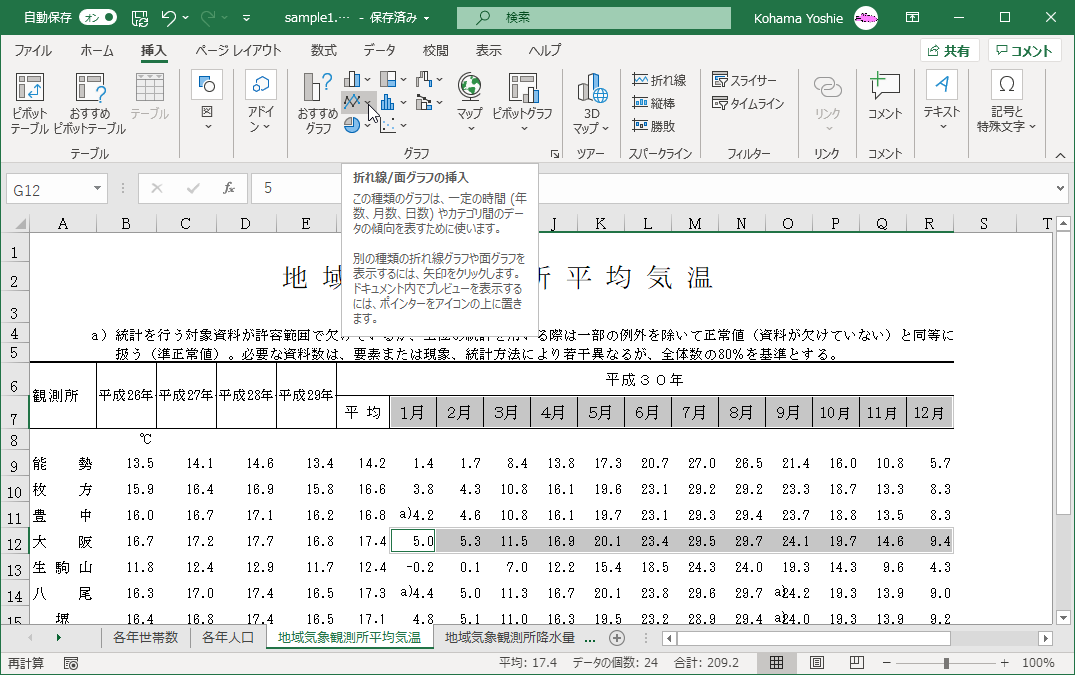Switch to Page Layout view in status bar

(816, 663)
